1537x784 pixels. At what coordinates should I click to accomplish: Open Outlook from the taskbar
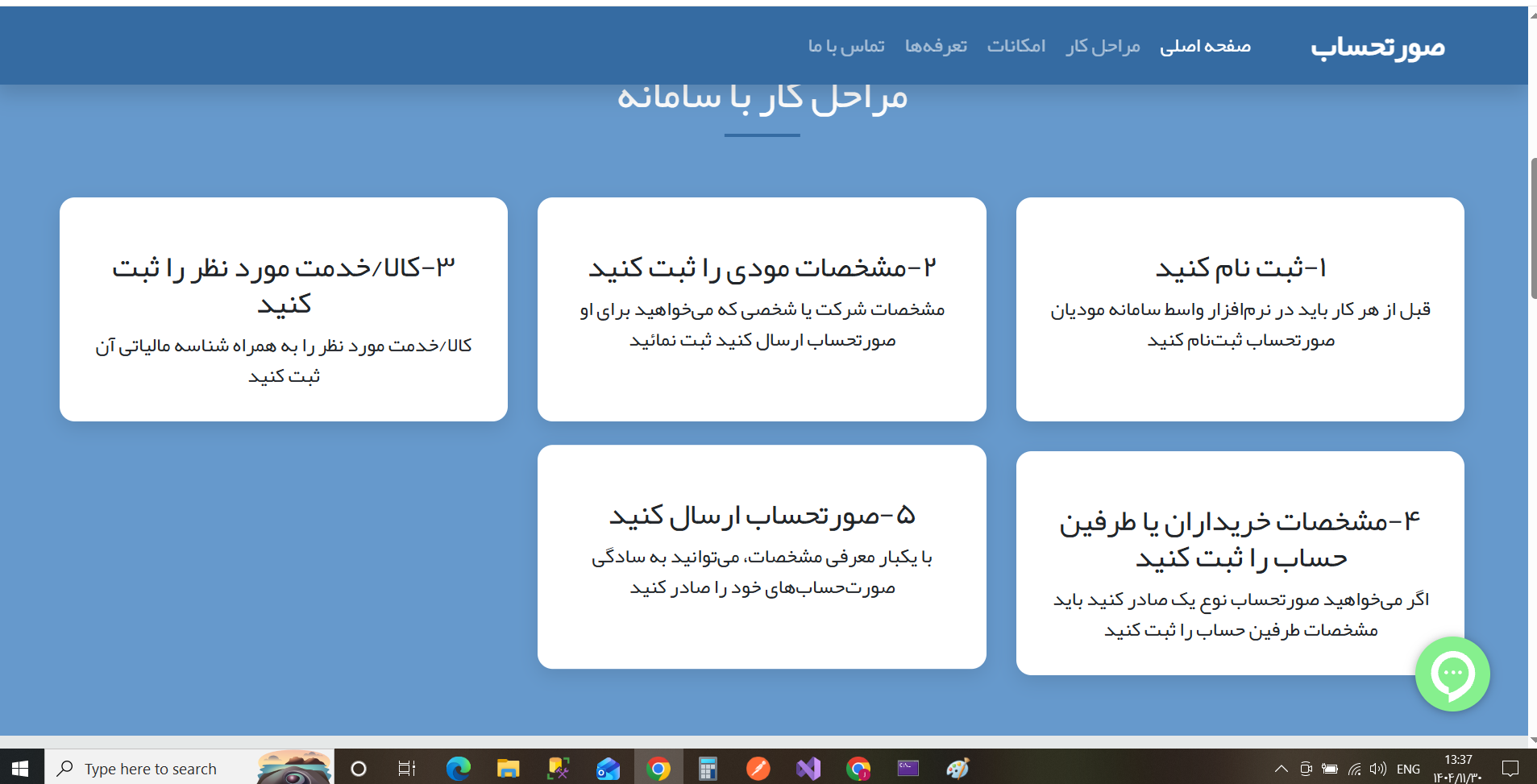[608, 769]
